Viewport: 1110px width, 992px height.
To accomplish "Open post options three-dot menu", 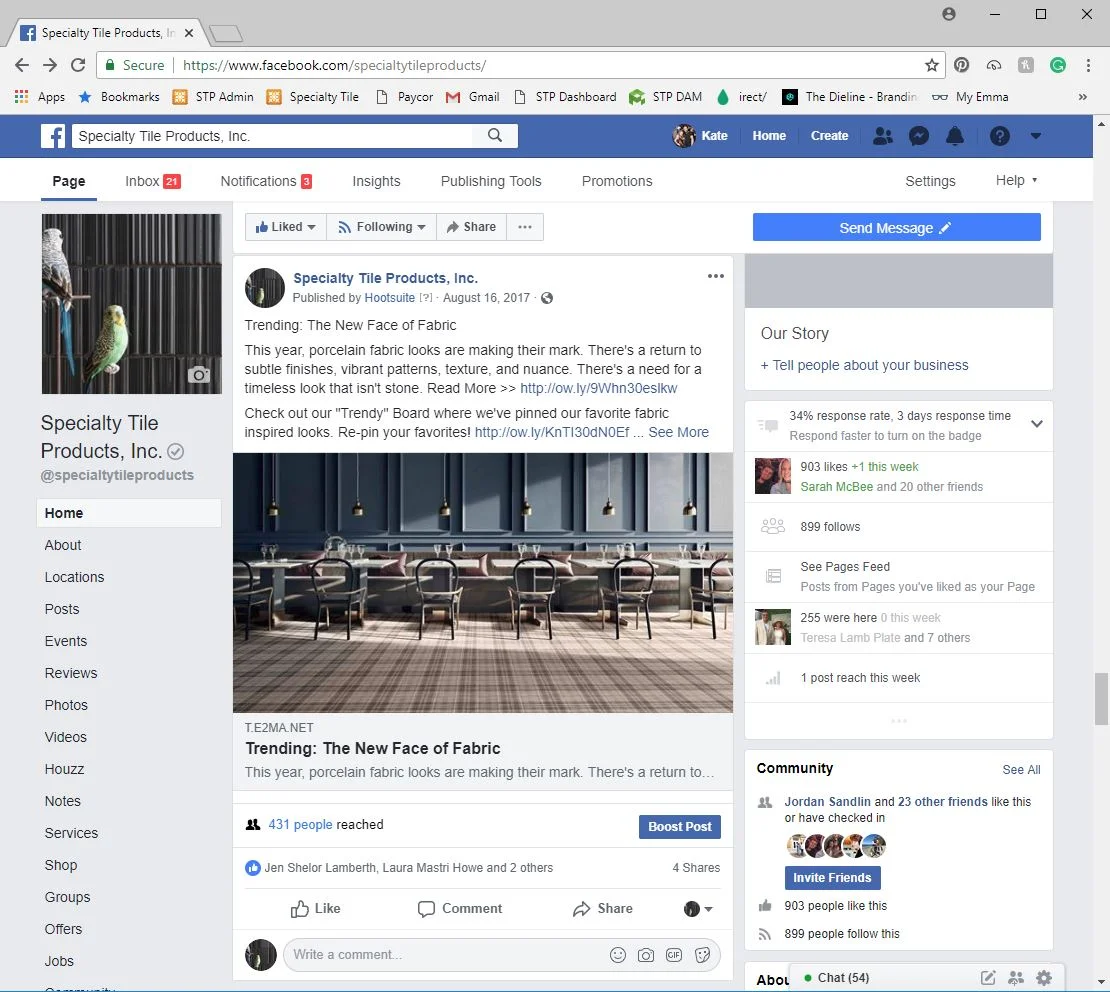I will point(716,276).
